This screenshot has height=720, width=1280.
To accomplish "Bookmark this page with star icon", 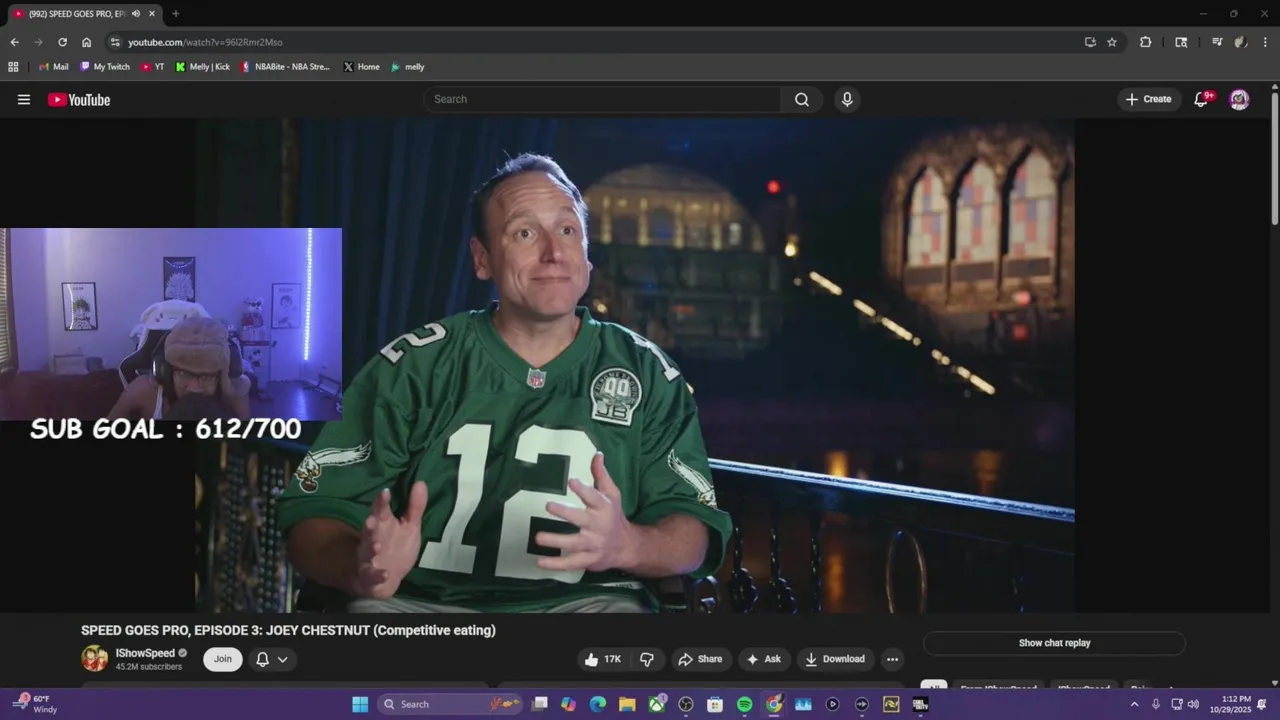I will point(1112,42).
